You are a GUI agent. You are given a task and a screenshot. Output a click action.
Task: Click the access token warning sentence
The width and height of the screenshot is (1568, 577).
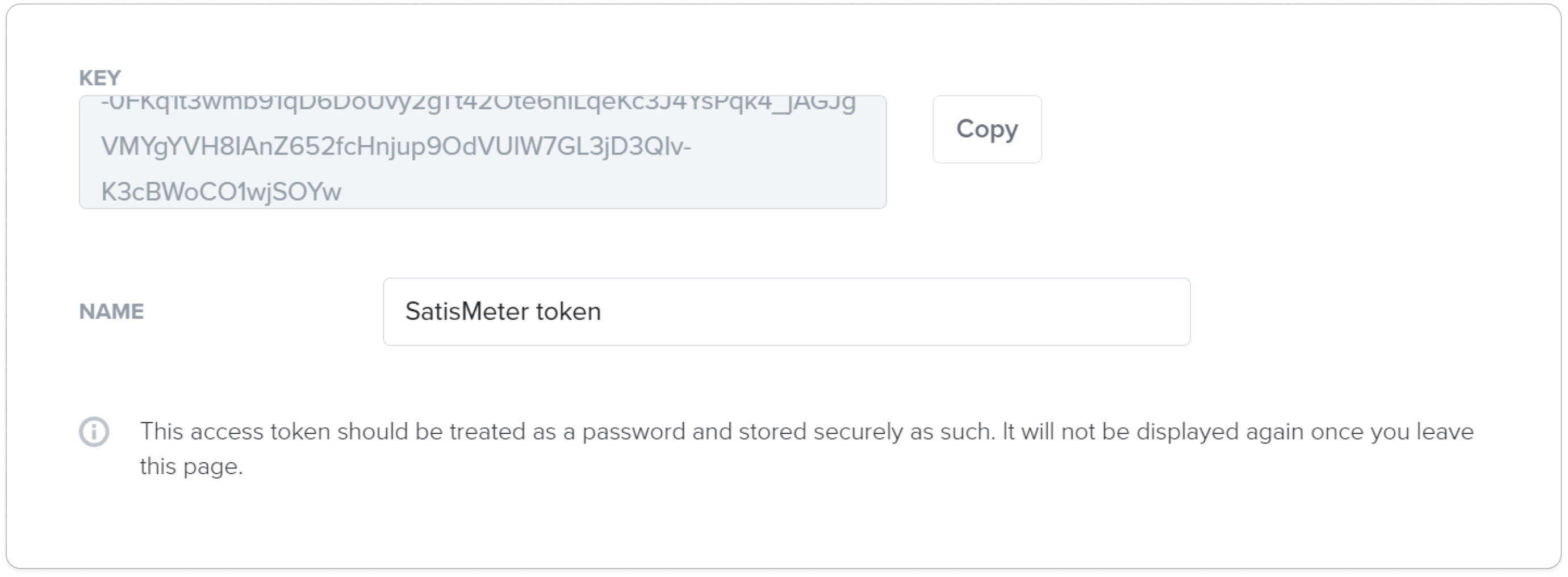coord(807,449)
